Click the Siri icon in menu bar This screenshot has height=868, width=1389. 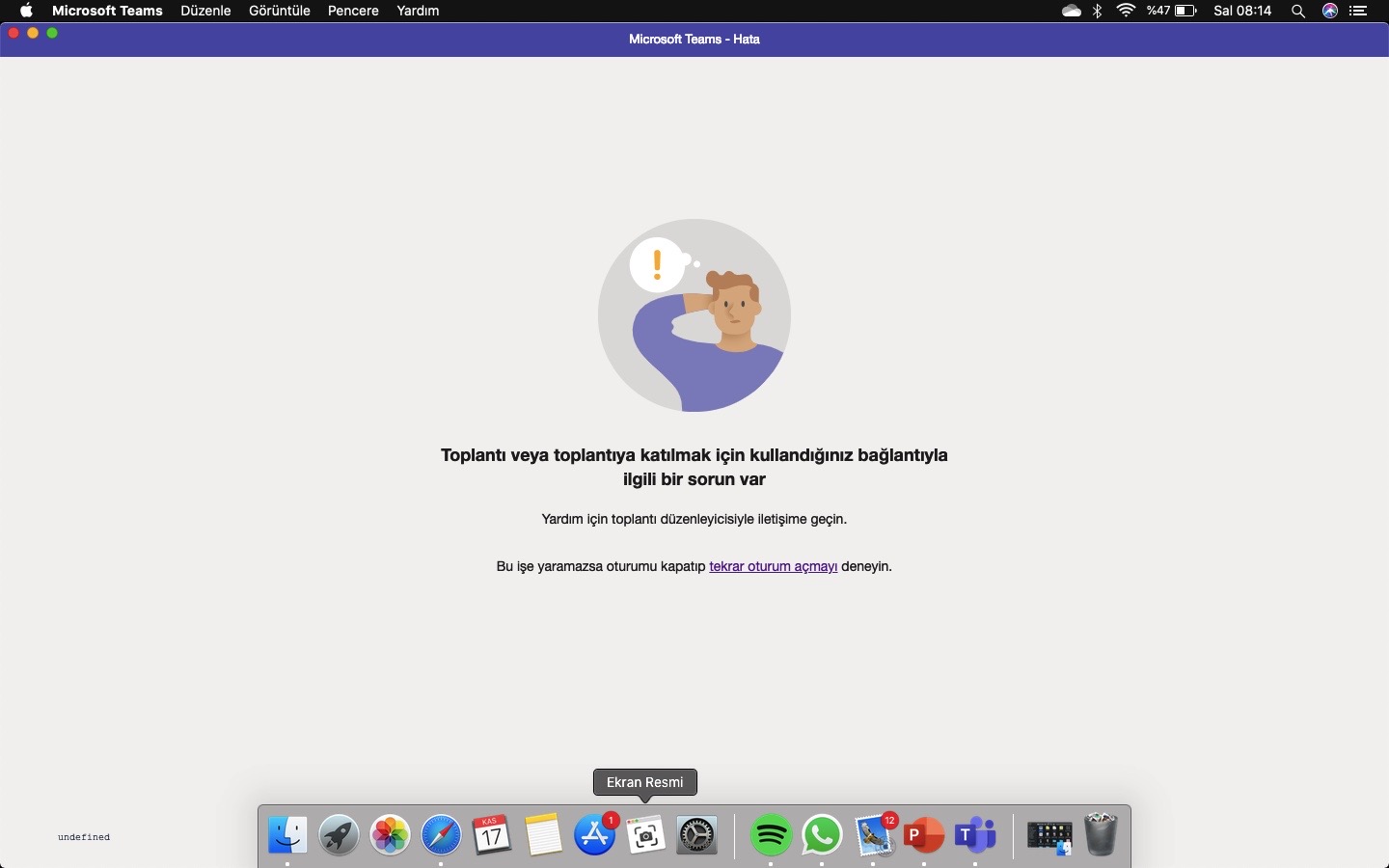click(1331, 11)
